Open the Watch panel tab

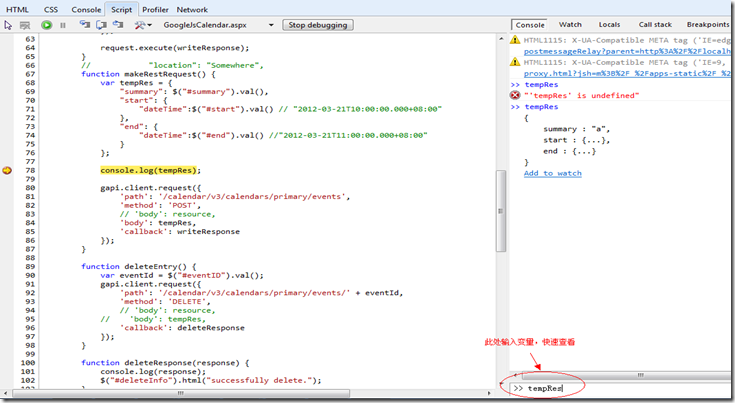tap(570, 24)
